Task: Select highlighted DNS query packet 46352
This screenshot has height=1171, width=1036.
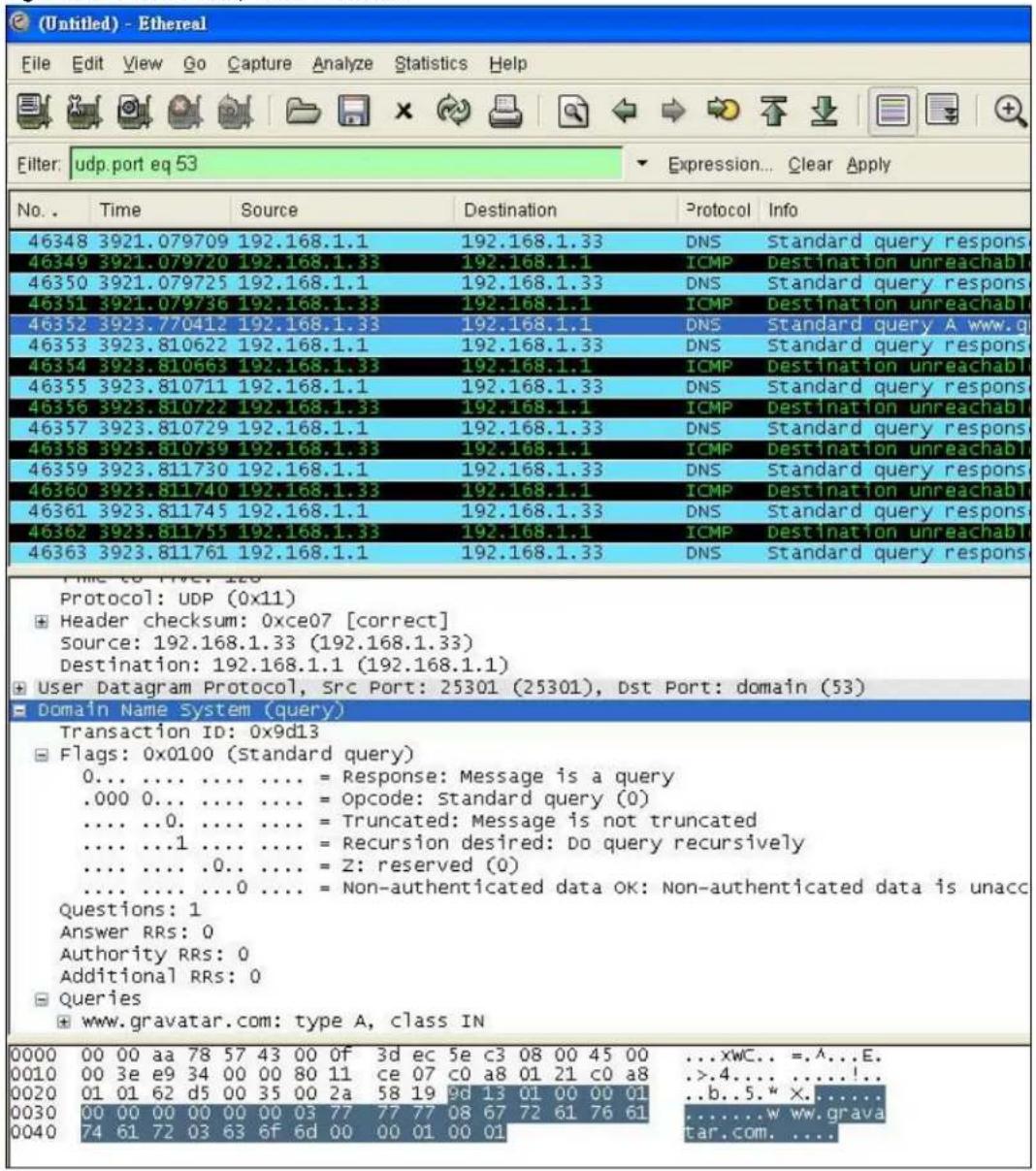Action: [519, 324]
